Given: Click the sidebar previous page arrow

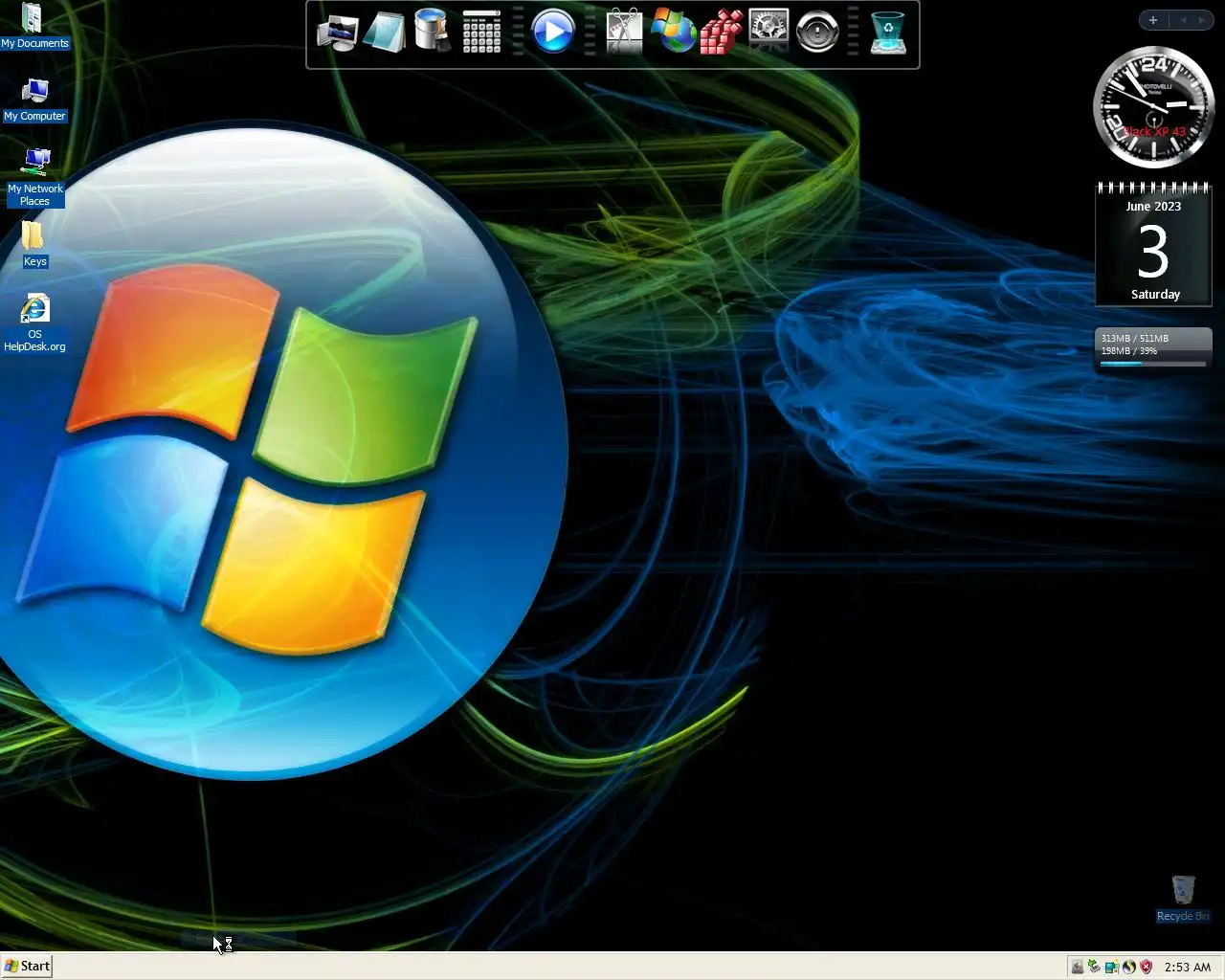Looking at the screenshot, I should (1182, 20).
